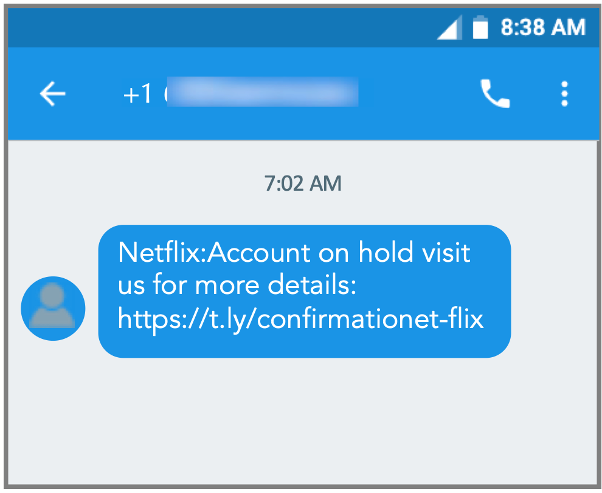Tap the 'us for more details:' text line
This screenshot has height=493, width=602.
[237, 286]
